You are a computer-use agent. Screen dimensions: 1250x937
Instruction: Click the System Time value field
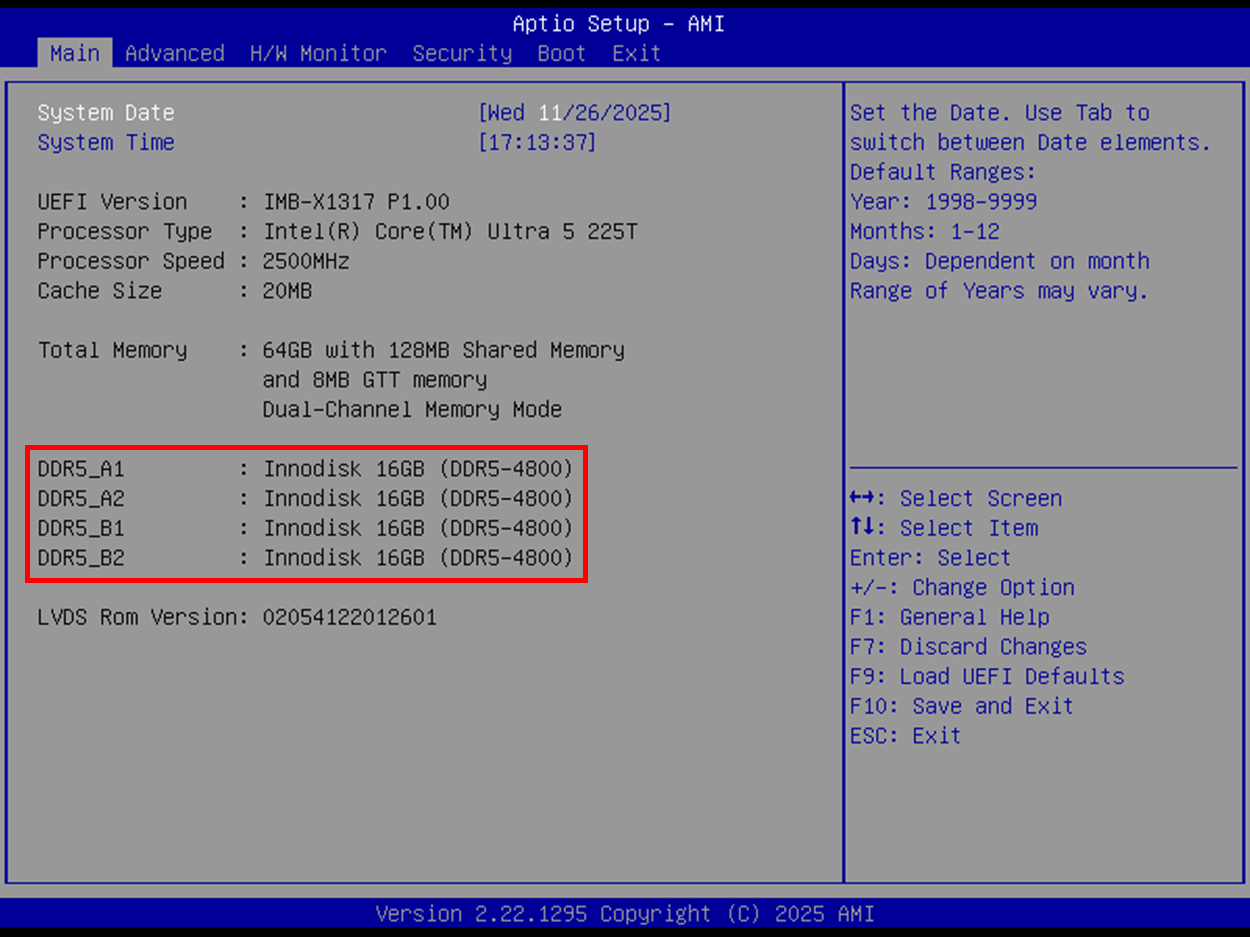(x=537, y=143)
